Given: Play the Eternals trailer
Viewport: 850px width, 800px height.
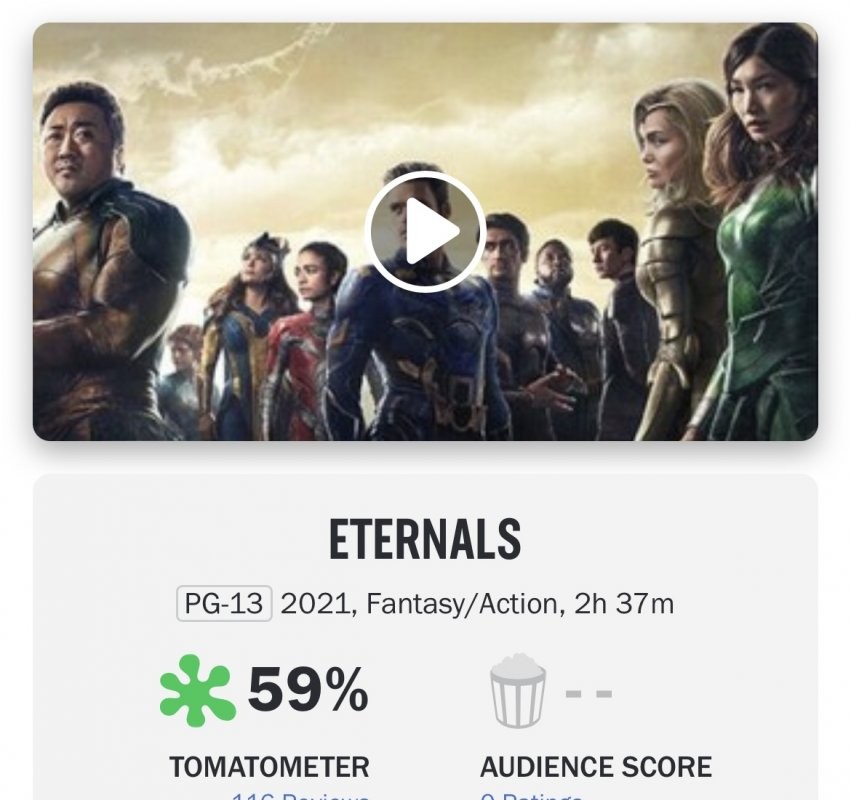Looking at the screenshot, I should tap(425, 231).
